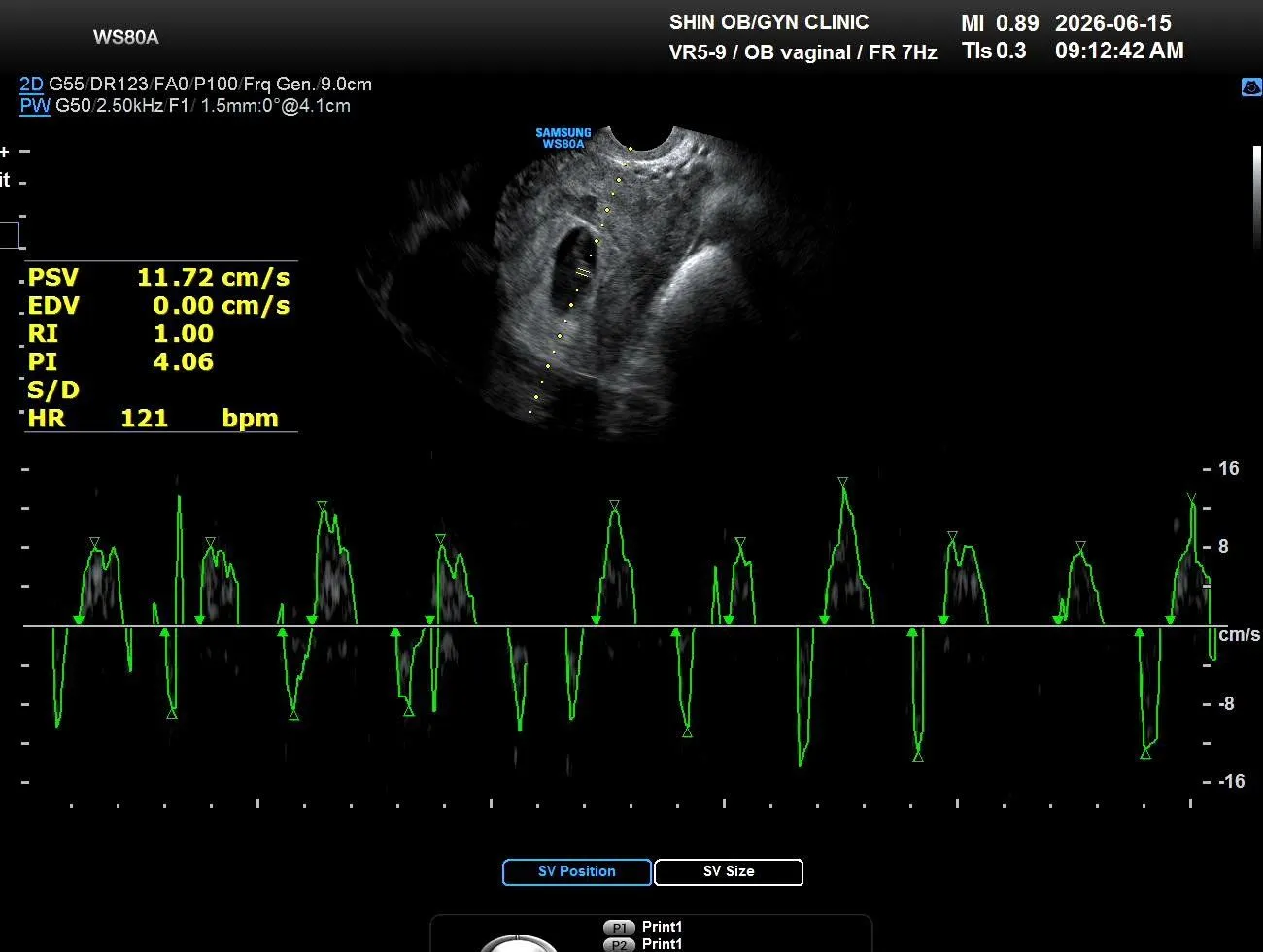This screenshot has width=1263, height=952.
Task: Select the SV Position button
Action: pos(576,872)
